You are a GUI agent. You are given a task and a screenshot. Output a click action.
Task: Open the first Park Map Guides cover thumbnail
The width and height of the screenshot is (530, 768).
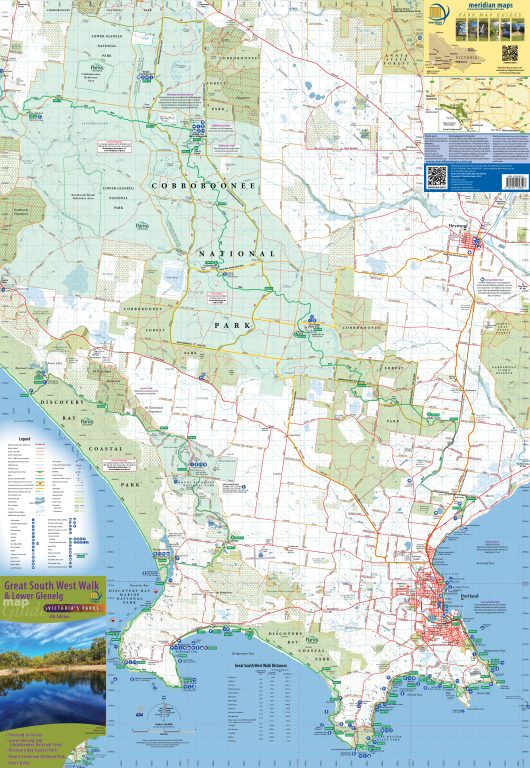coord(461,30)
